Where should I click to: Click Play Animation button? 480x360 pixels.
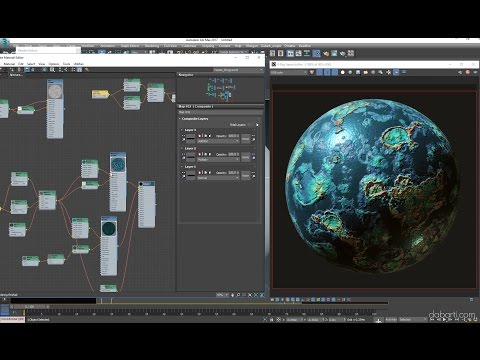(444, 319)
